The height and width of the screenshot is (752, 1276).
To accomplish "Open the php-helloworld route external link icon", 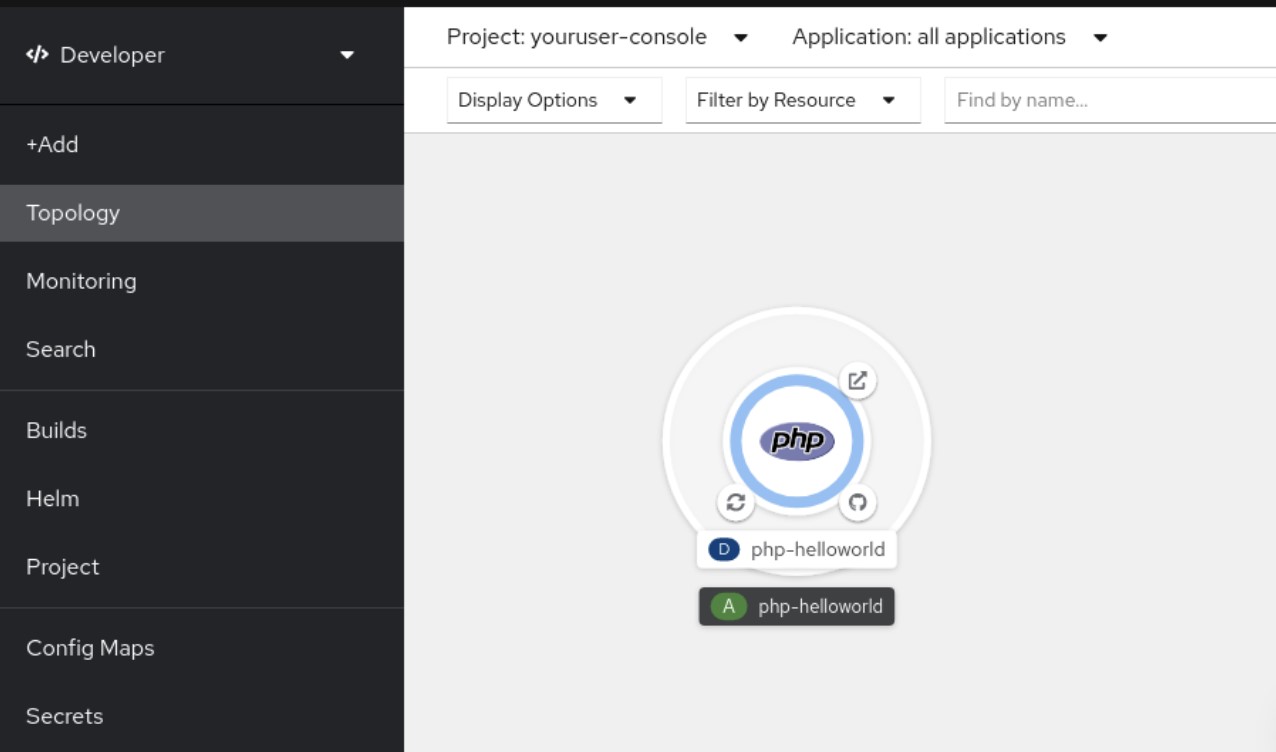I will [x=856, y=381].
